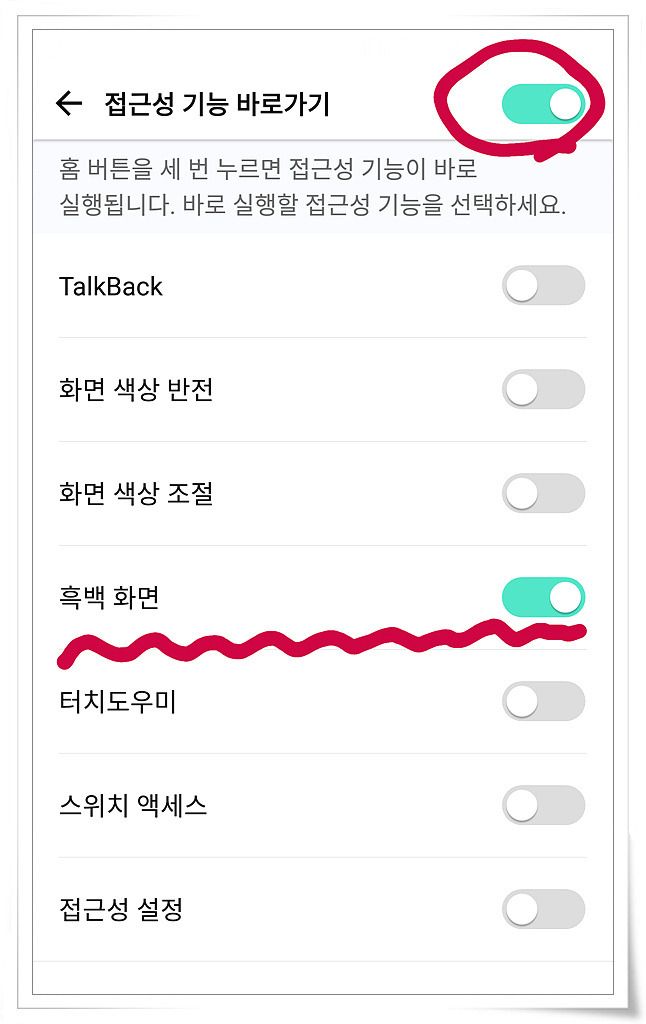Select the 스위치 액세스 label

pos(133,805)
